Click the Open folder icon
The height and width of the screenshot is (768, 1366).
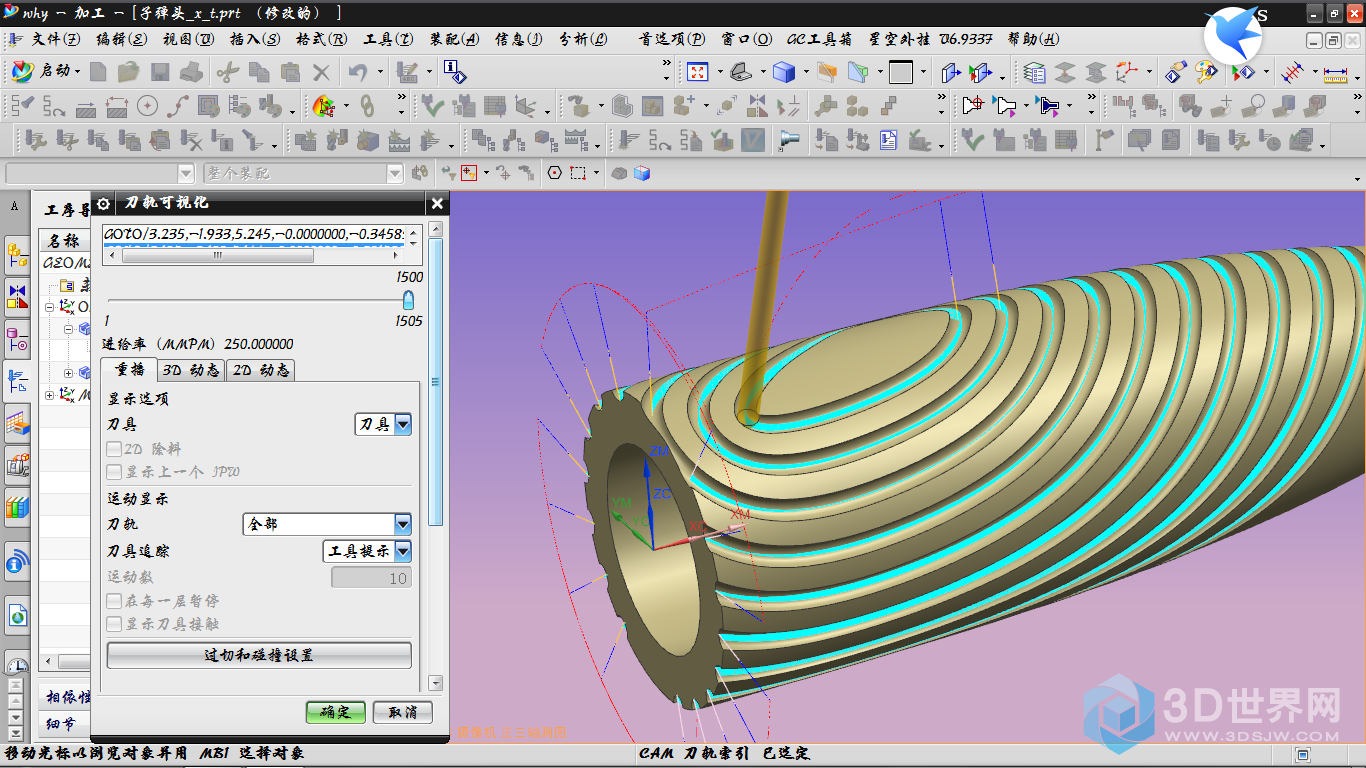tap(128, 72)
